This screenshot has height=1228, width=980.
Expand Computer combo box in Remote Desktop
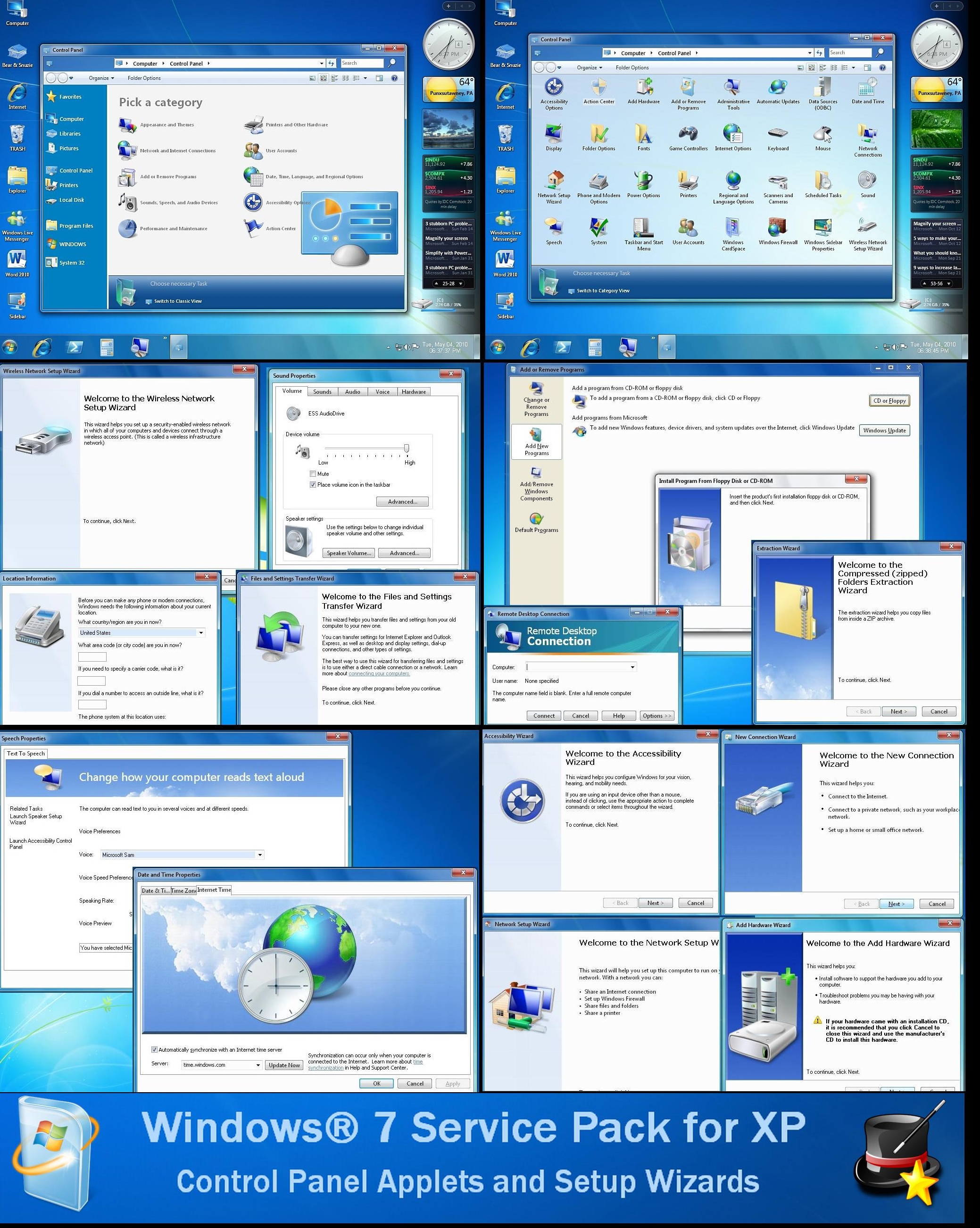(632, 667)
